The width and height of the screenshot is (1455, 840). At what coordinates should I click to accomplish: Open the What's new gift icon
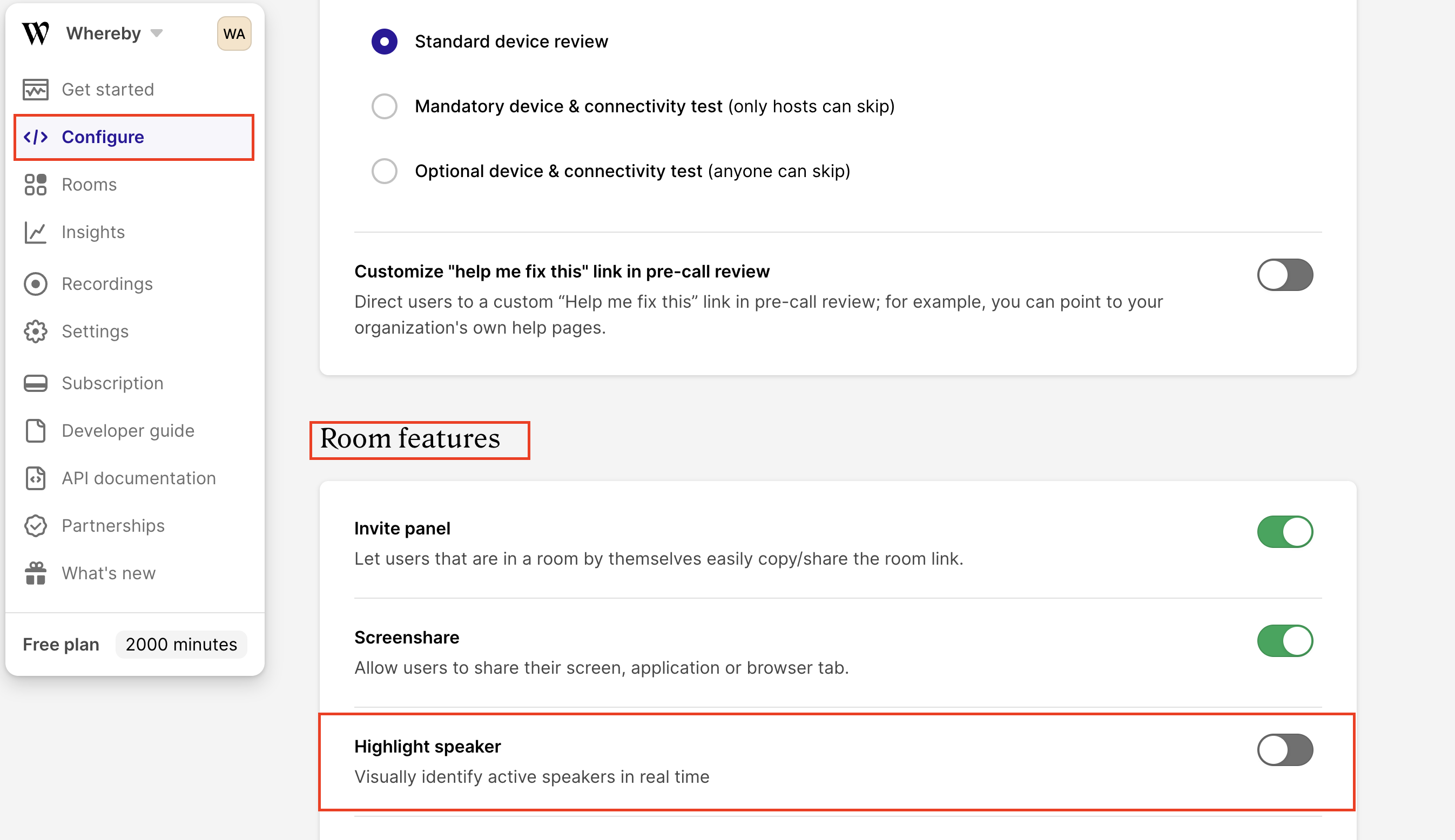[36, 573]
